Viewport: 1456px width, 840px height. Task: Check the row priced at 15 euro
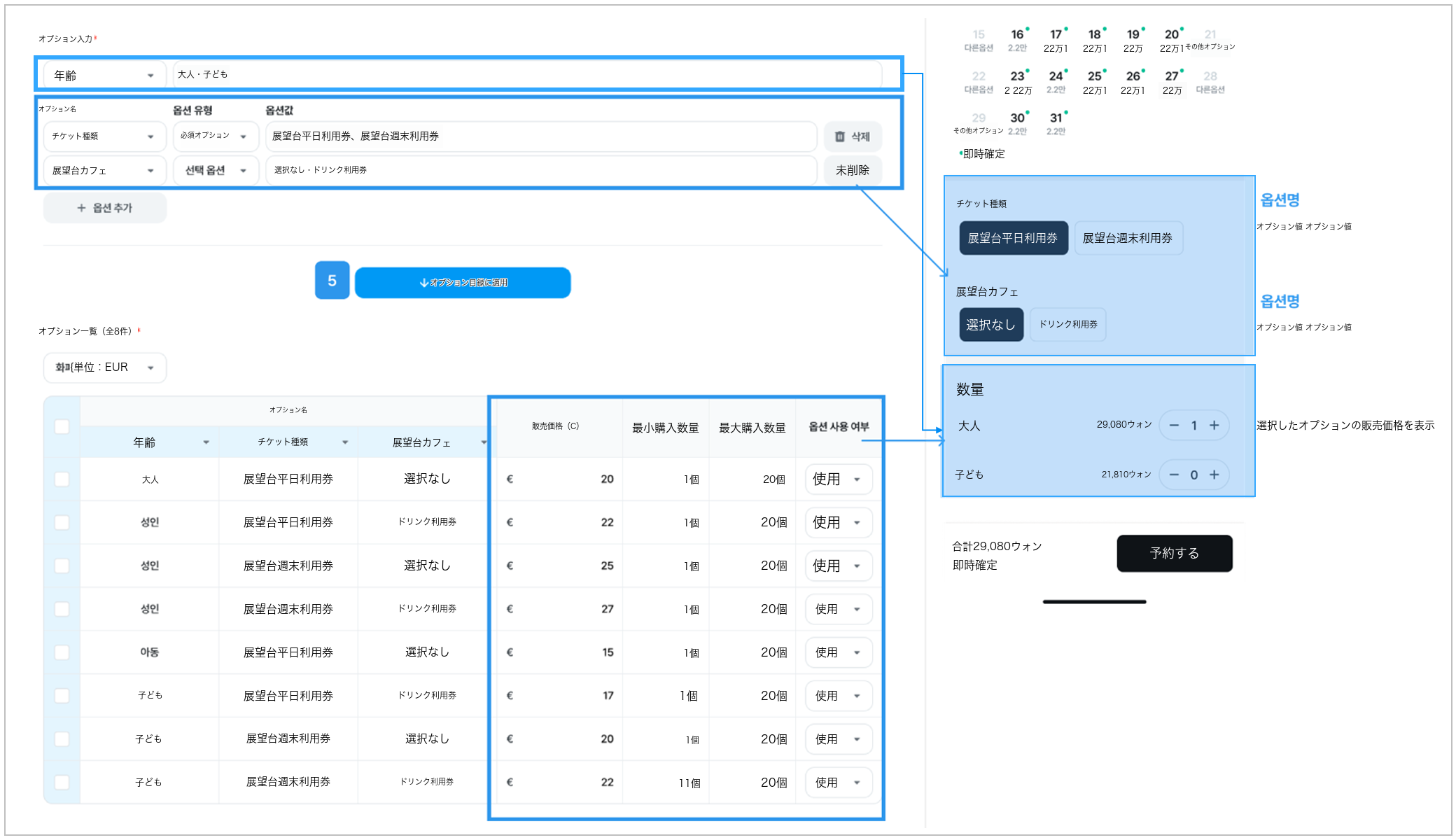62,652
